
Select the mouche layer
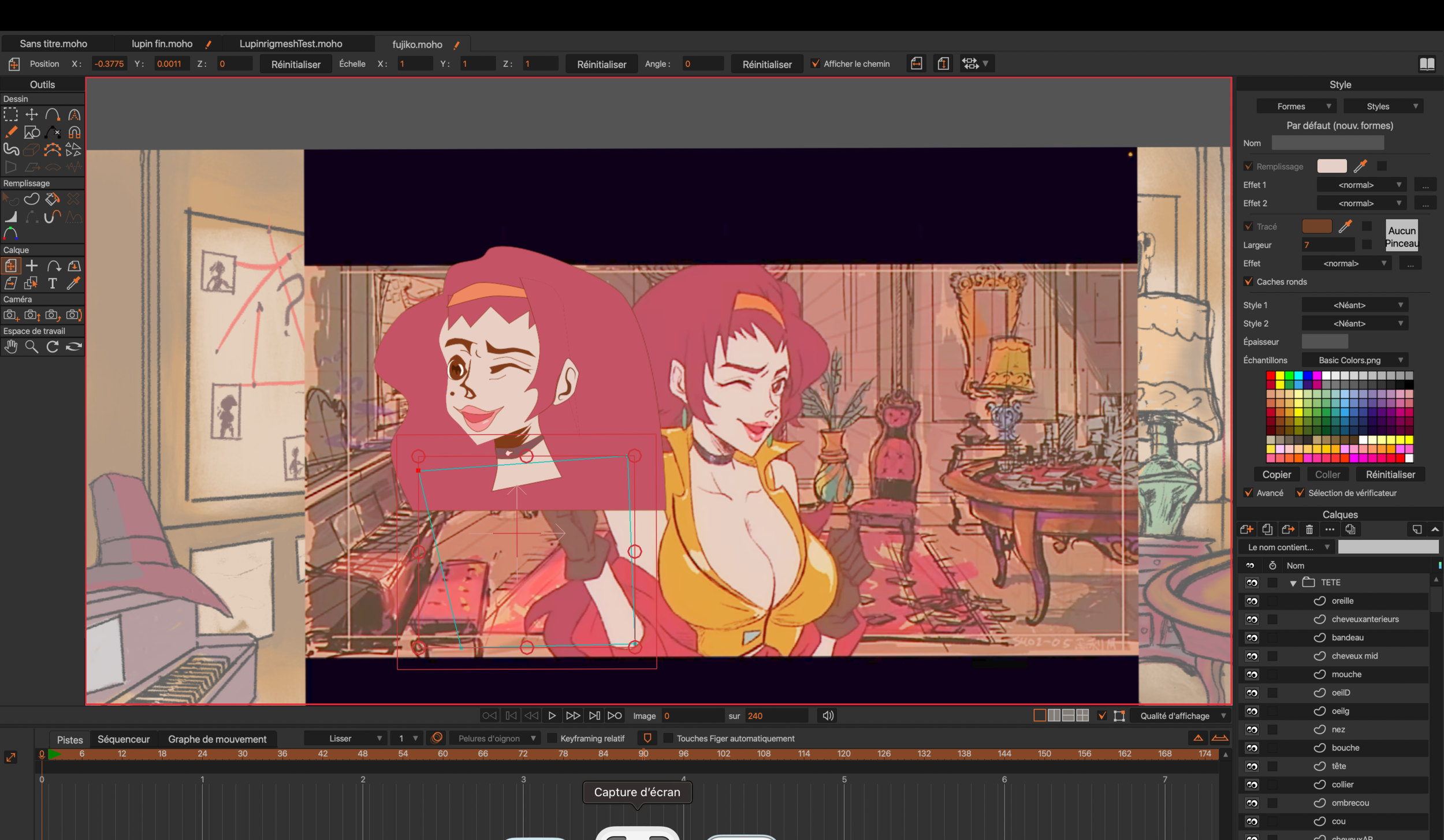click(1346, 674)
